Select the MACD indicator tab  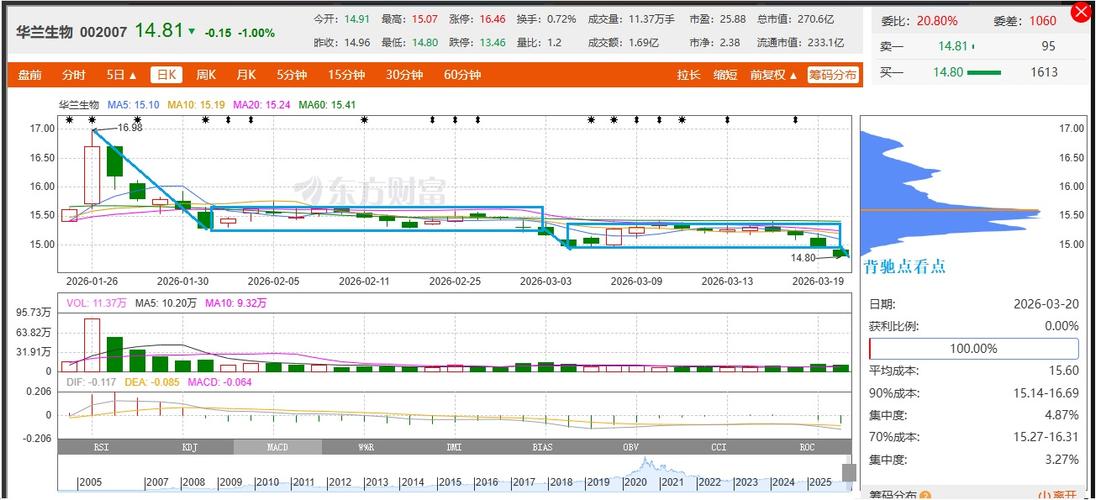pos(277,446)
